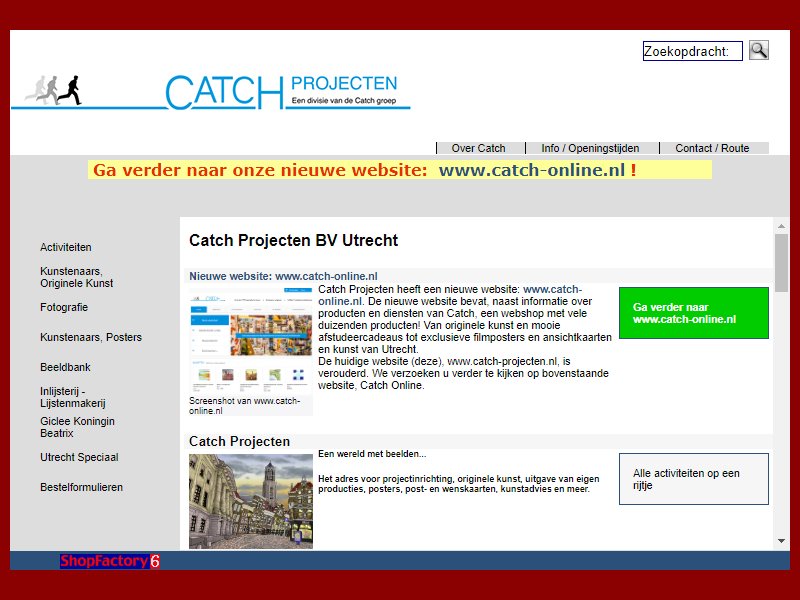Open the Beeldbank sidebar link
The height and width of the screenshot is (600, 800).
pos(65,367)
